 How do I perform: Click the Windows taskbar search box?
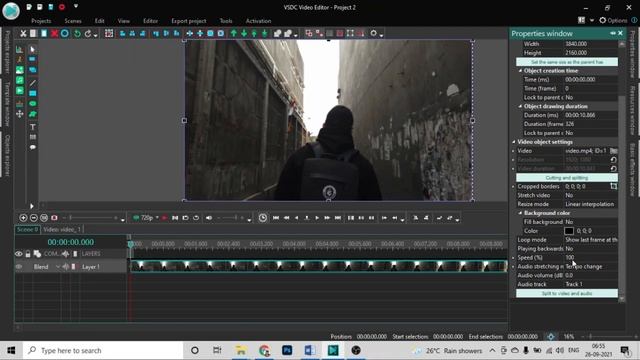pos(103,351)
